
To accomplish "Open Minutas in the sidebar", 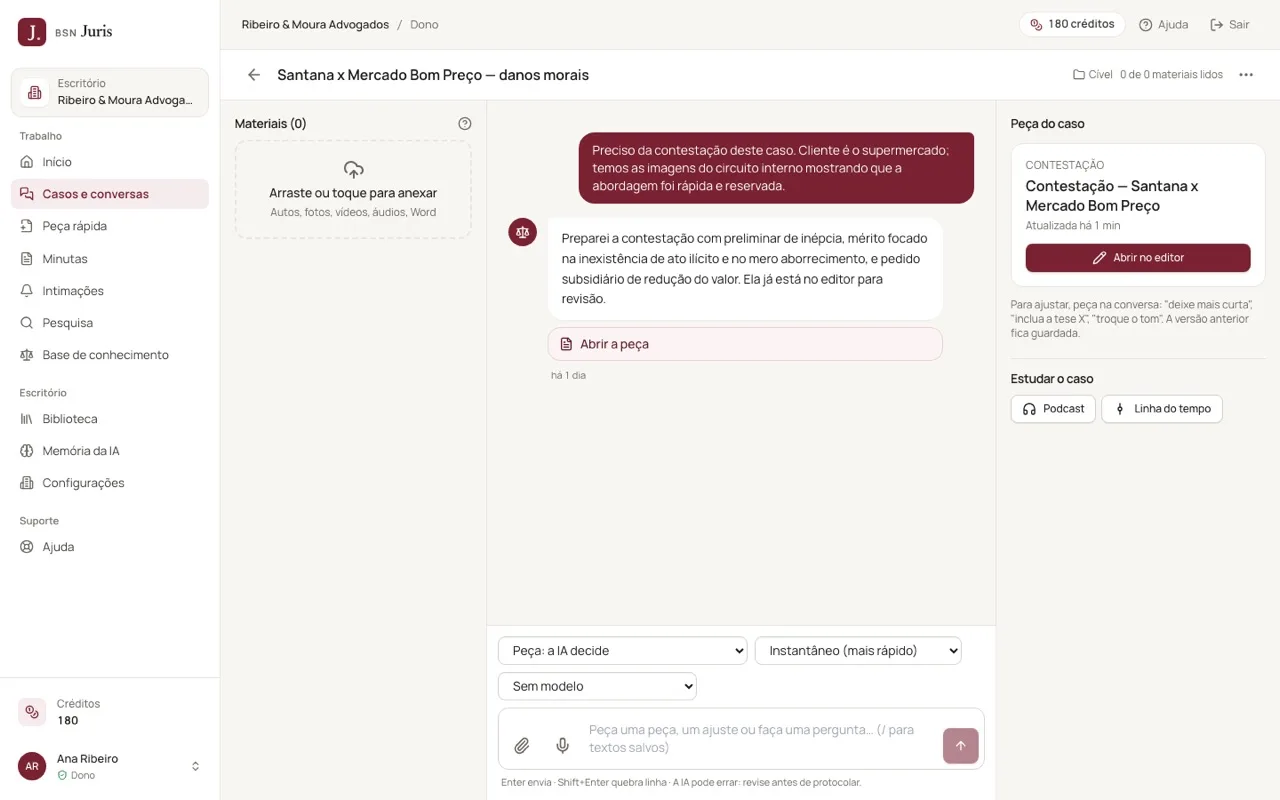I will pos(110,259).
